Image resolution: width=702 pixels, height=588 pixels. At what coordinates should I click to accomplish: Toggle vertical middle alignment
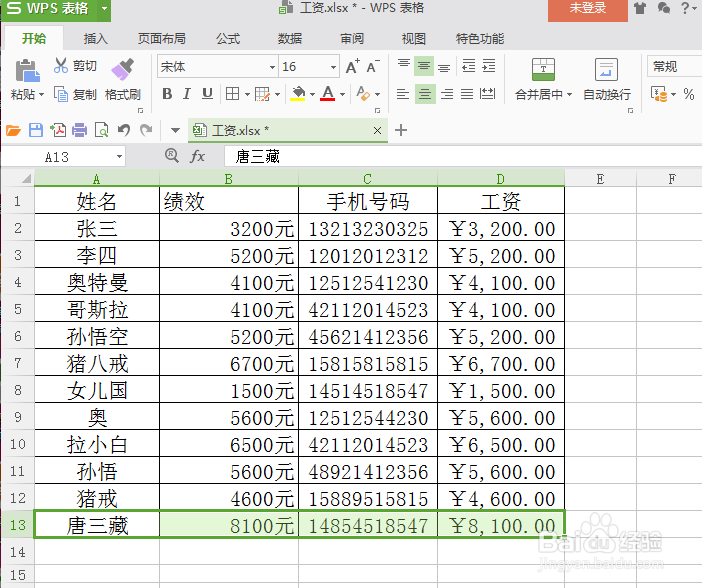424,66
